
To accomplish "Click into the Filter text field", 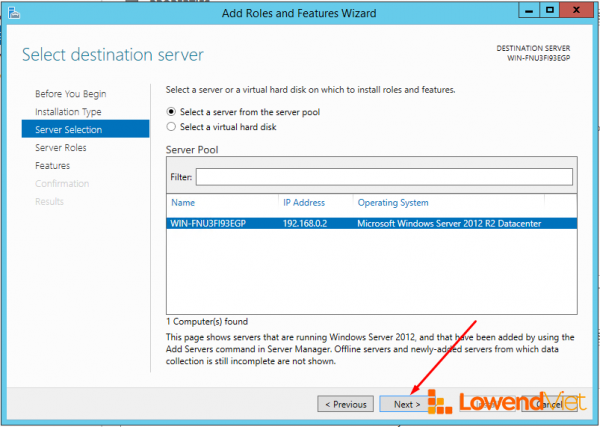I will [384, 177].
